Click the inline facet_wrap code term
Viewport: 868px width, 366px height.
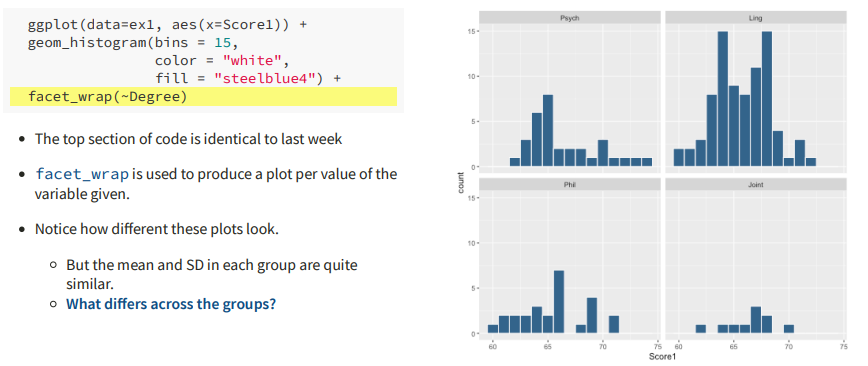pos(82,175)
